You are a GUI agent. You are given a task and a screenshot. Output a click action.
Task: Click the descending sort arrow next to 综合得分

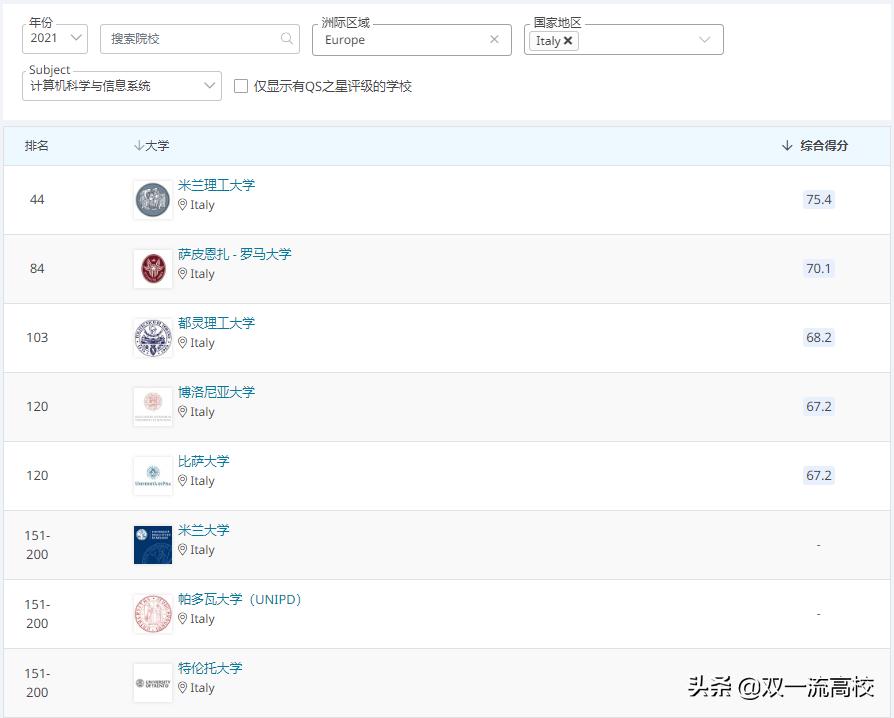(788, 145)
